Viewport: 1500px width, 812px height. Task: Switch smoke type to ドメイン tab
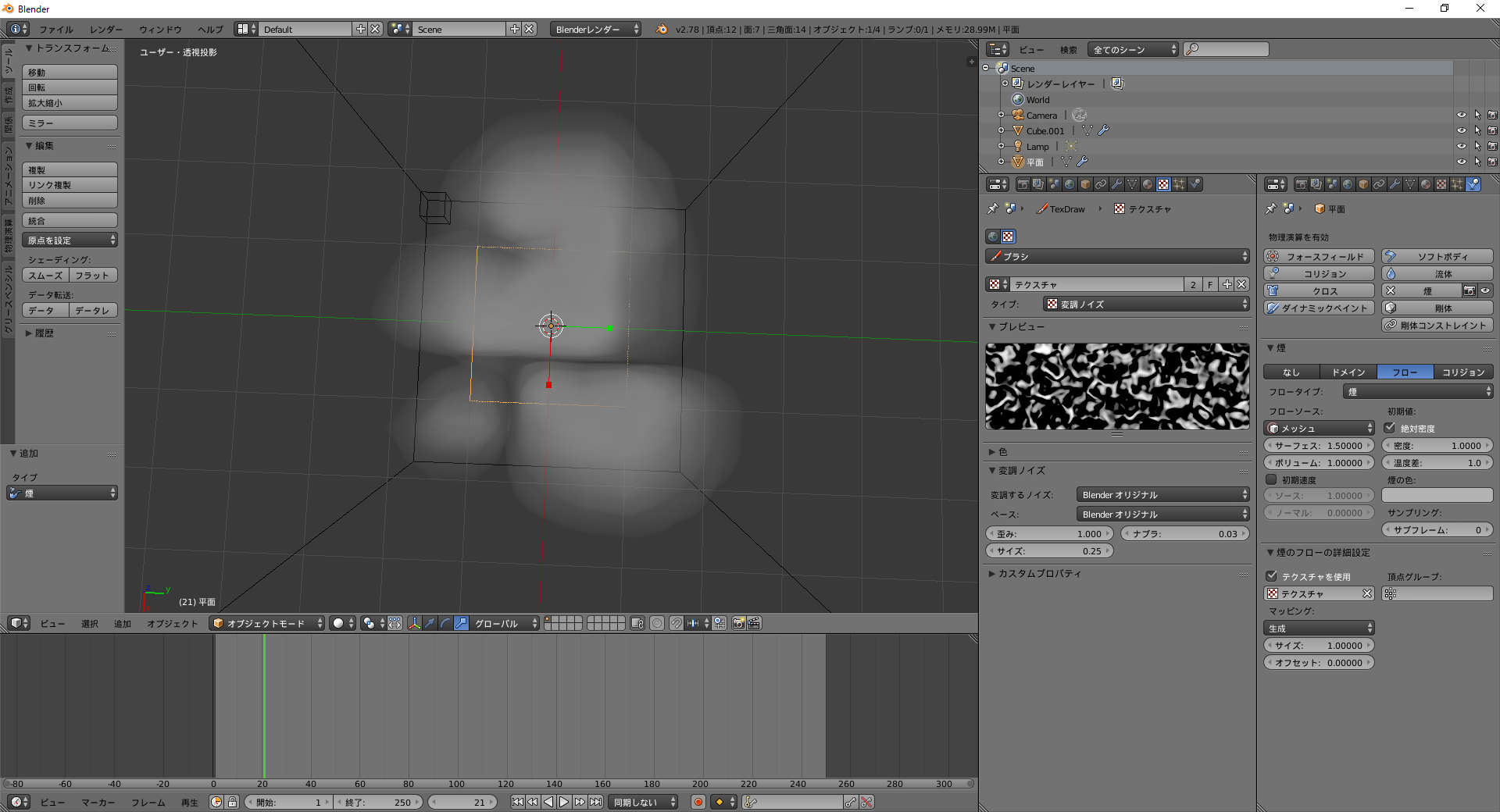click(1348, 372)
